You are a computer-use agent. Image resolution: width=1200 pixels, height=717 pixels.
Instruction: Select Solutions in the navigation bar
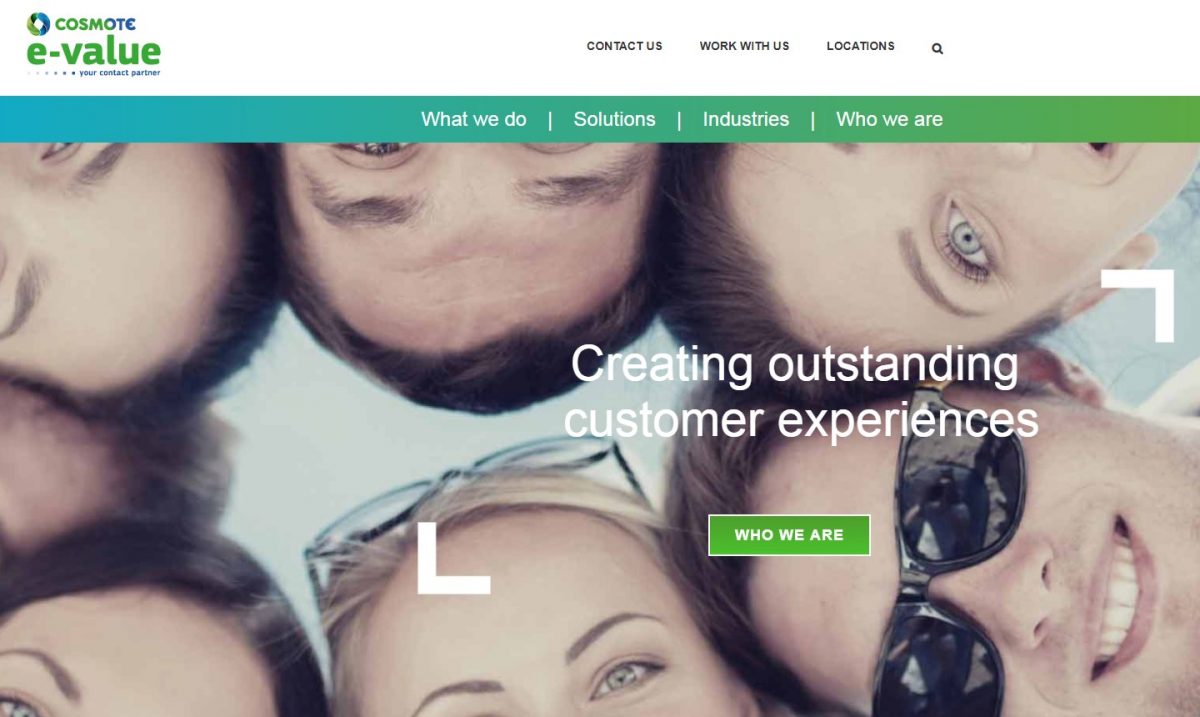pyautogui.click(x=614, y=119)
